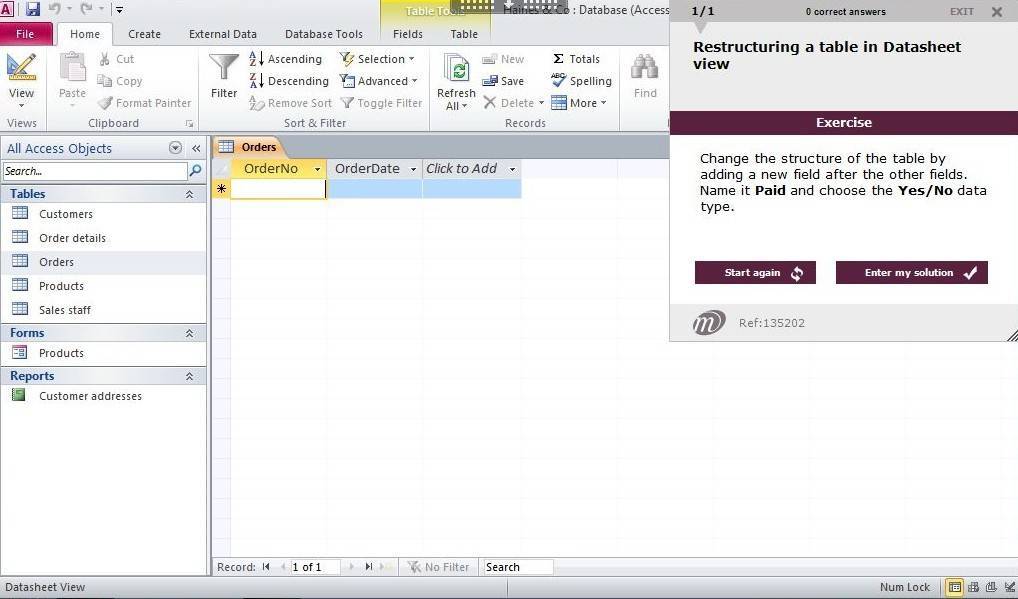The image size is (1018, 599).
Task: Click the Find binoculars icon
Action: tap(645, 70)
